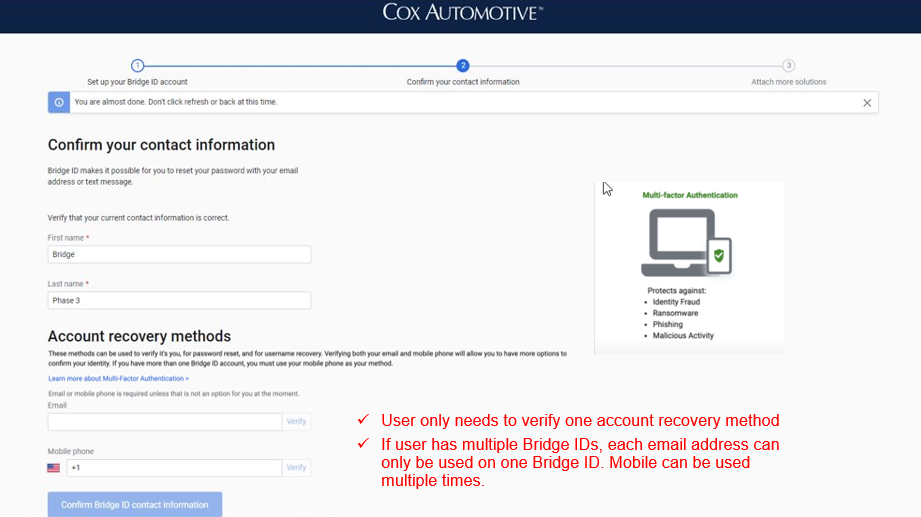
Task: Click the 'Ransomware' bullet item
Action: [x=675, y=313]
